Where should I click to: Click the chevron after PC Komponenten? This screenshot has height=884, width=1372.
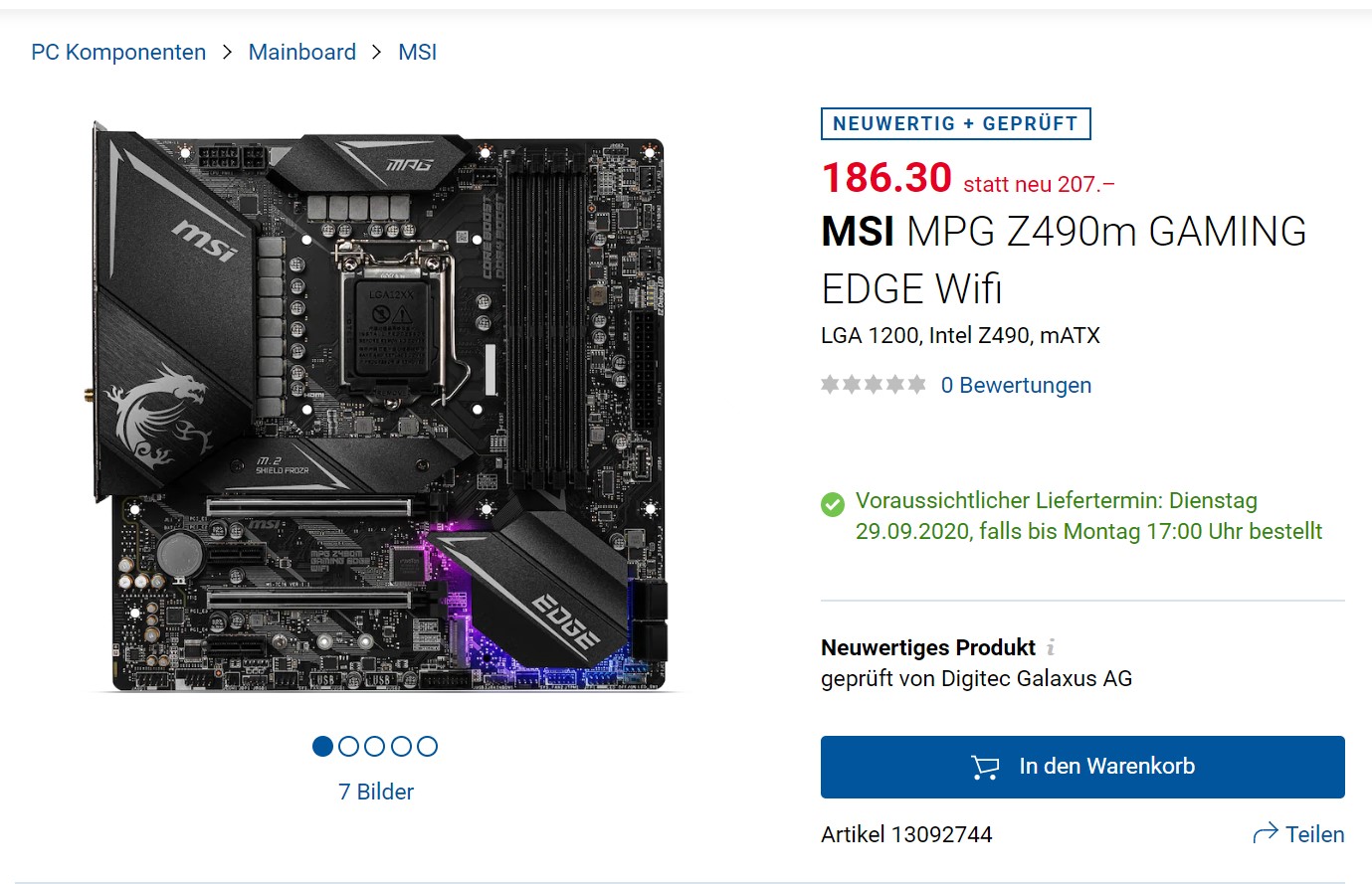click(228, 52)
